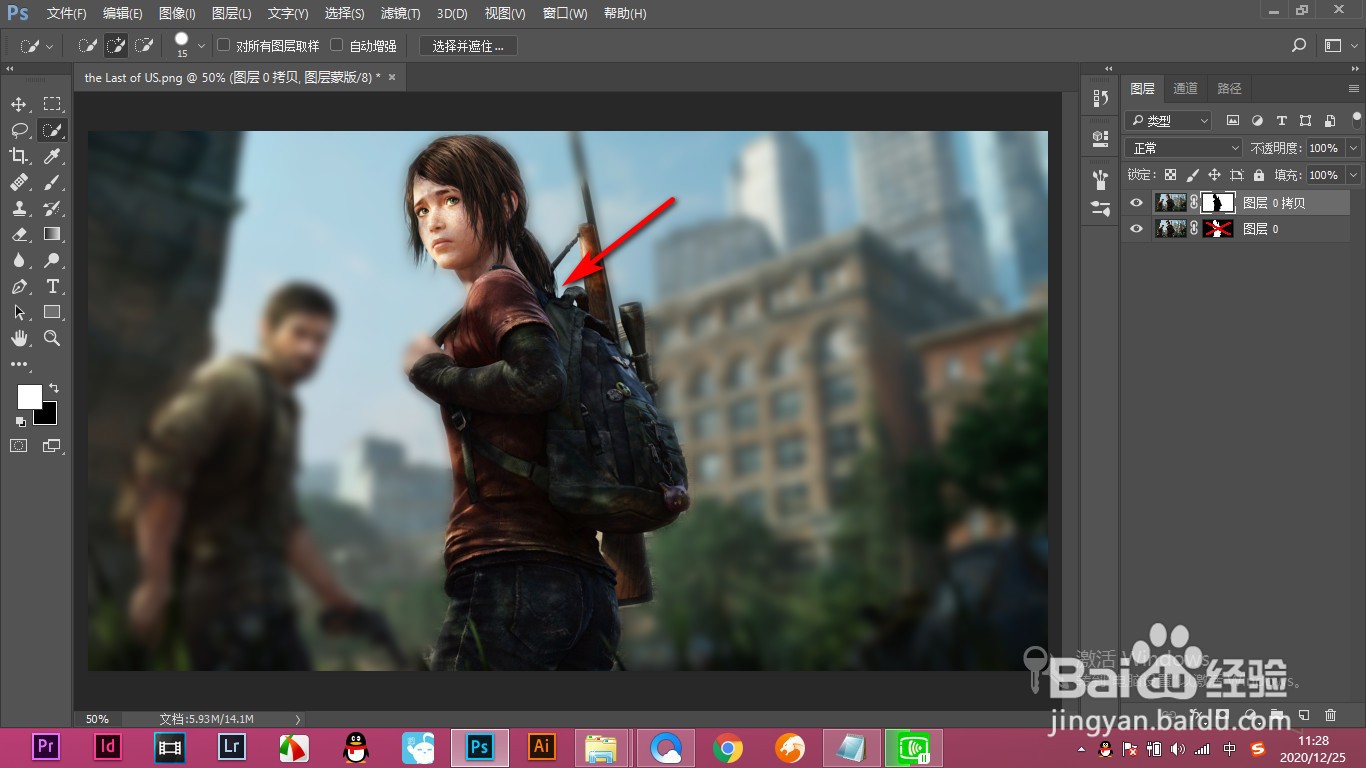Select the Eyedropper tool

pos(52,156)
